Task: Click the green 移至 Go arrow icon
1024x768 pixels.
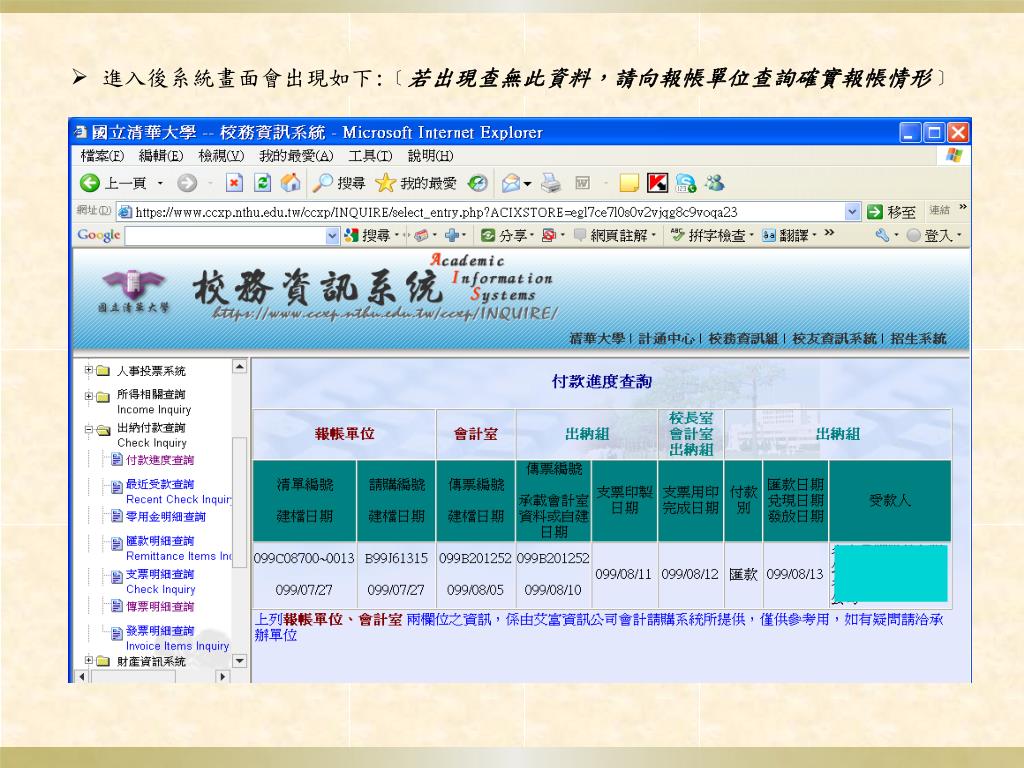Action: 874,212
